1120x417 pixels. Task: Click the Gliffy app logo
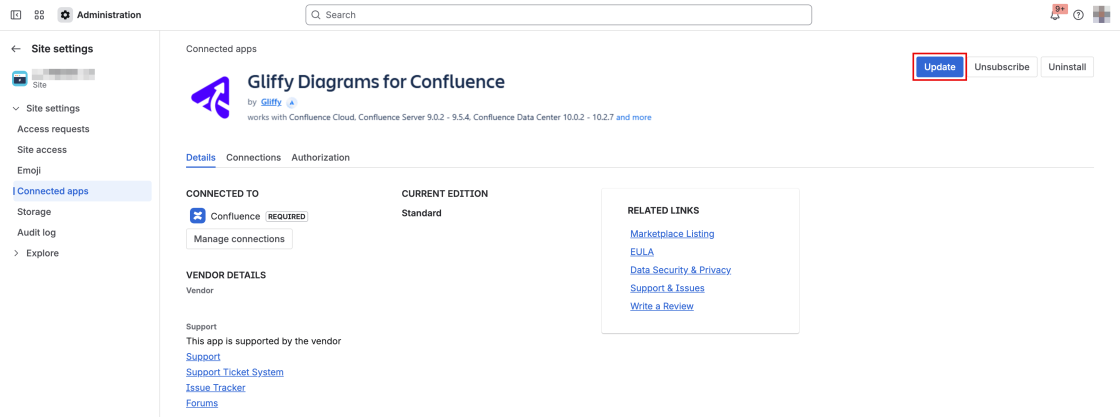coord(211,97)
